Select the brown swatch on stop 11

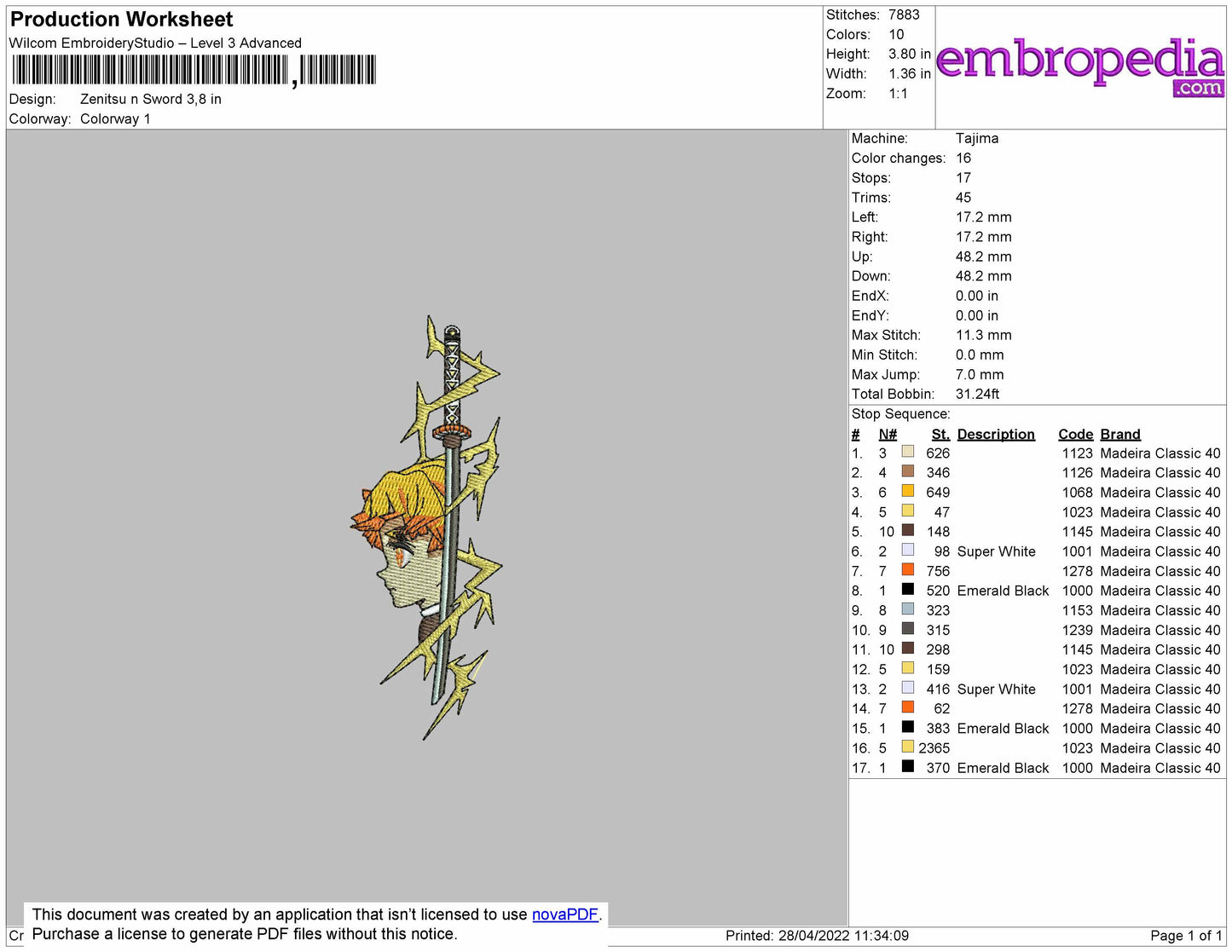coord(908,648)
